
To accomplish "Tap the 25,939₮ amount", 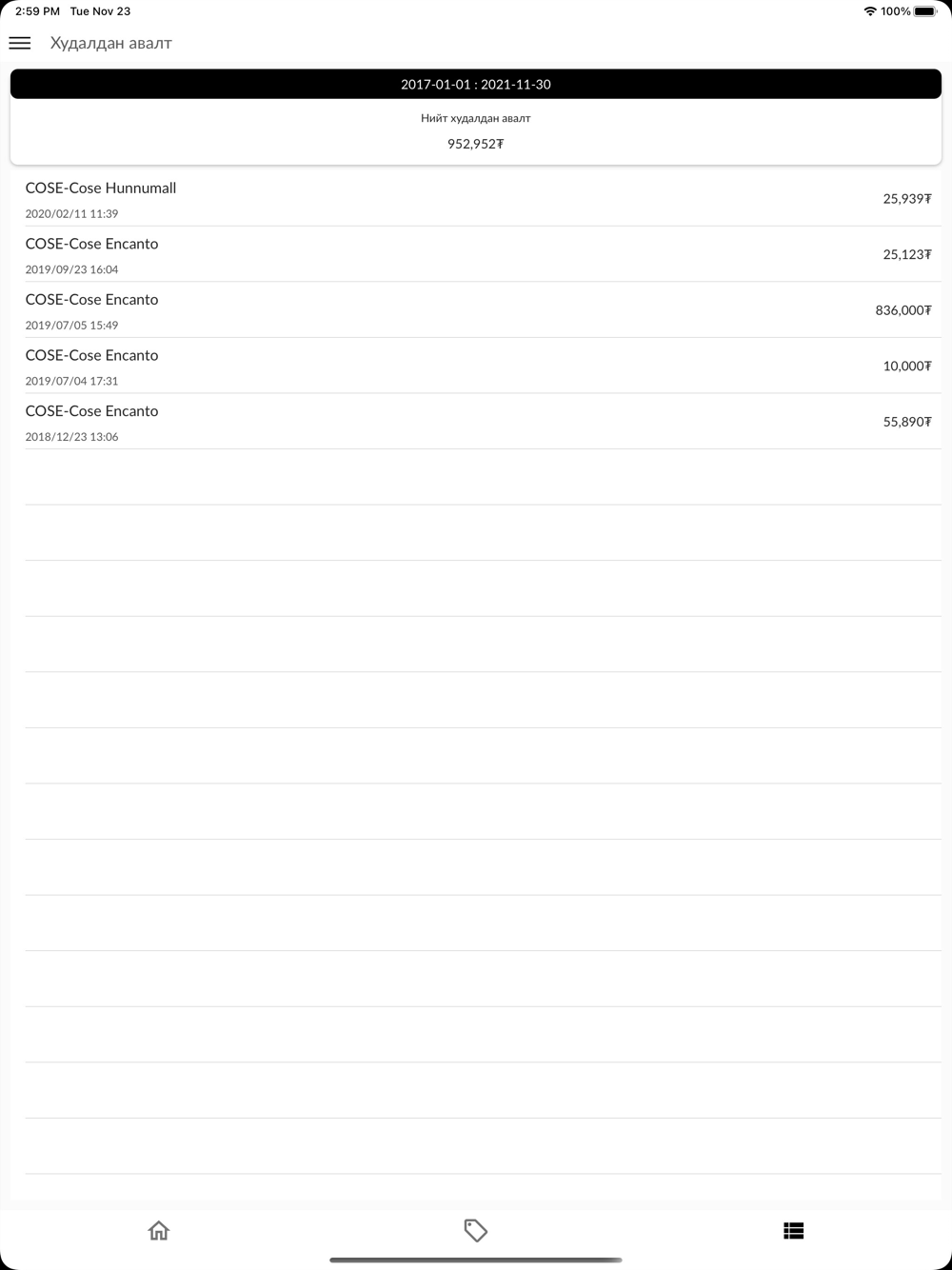I will 906,199.
